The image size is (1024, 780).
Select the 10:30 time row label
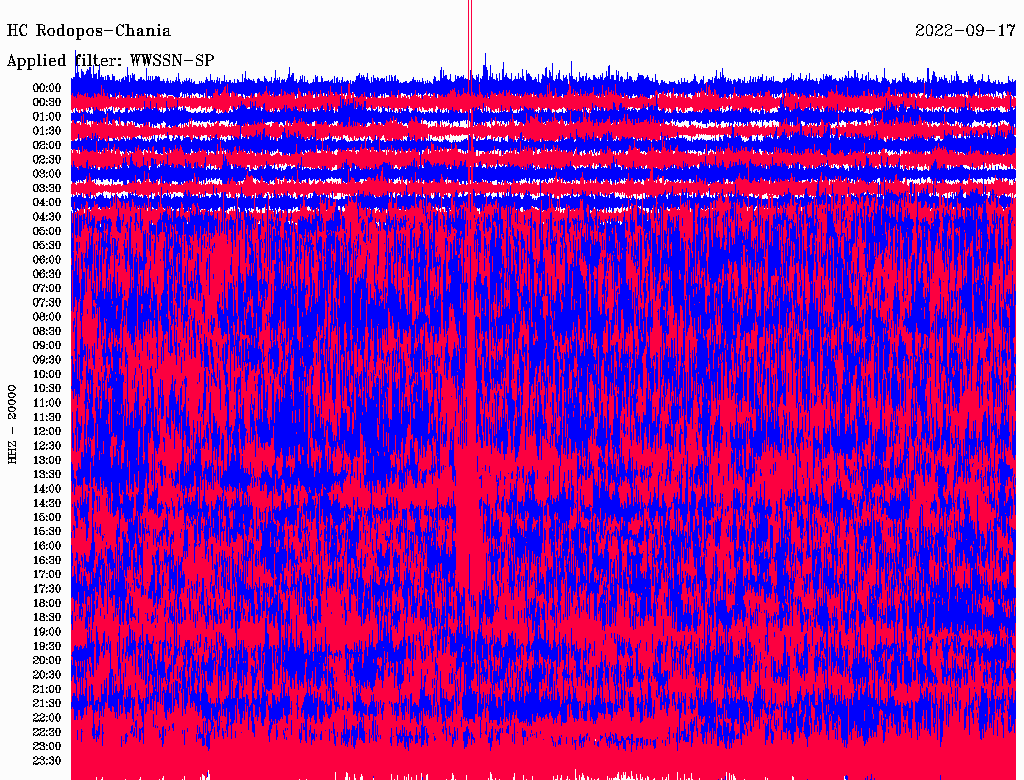tap(47, 388)
